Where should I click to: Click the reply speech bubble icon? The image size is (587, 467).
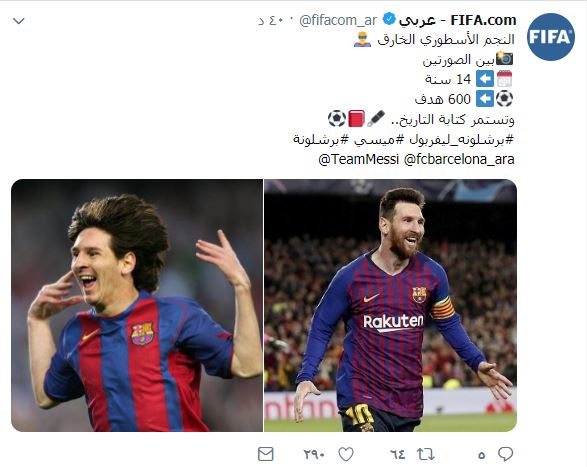[505, 454]
